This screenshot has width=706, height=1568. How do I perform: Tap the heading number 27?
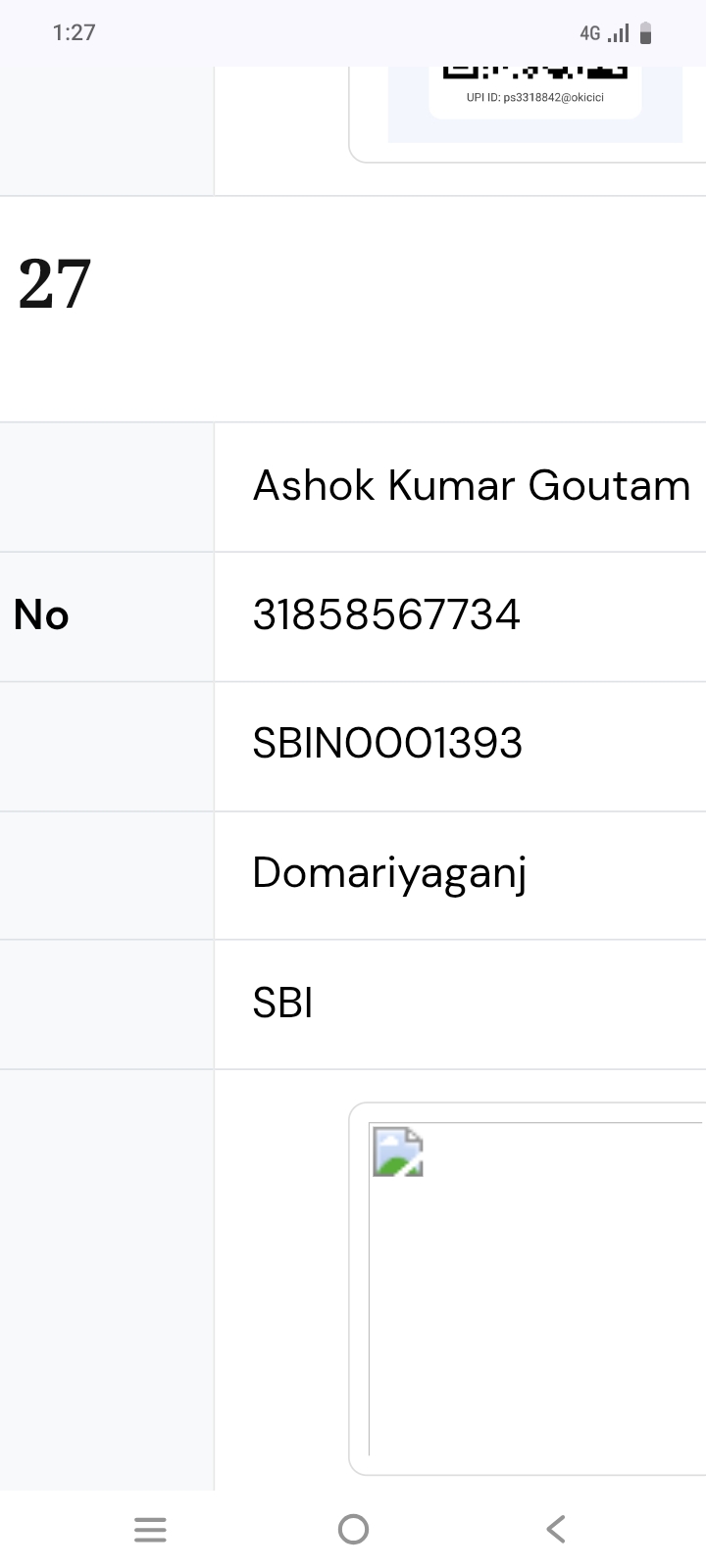(x=55, y=284)
